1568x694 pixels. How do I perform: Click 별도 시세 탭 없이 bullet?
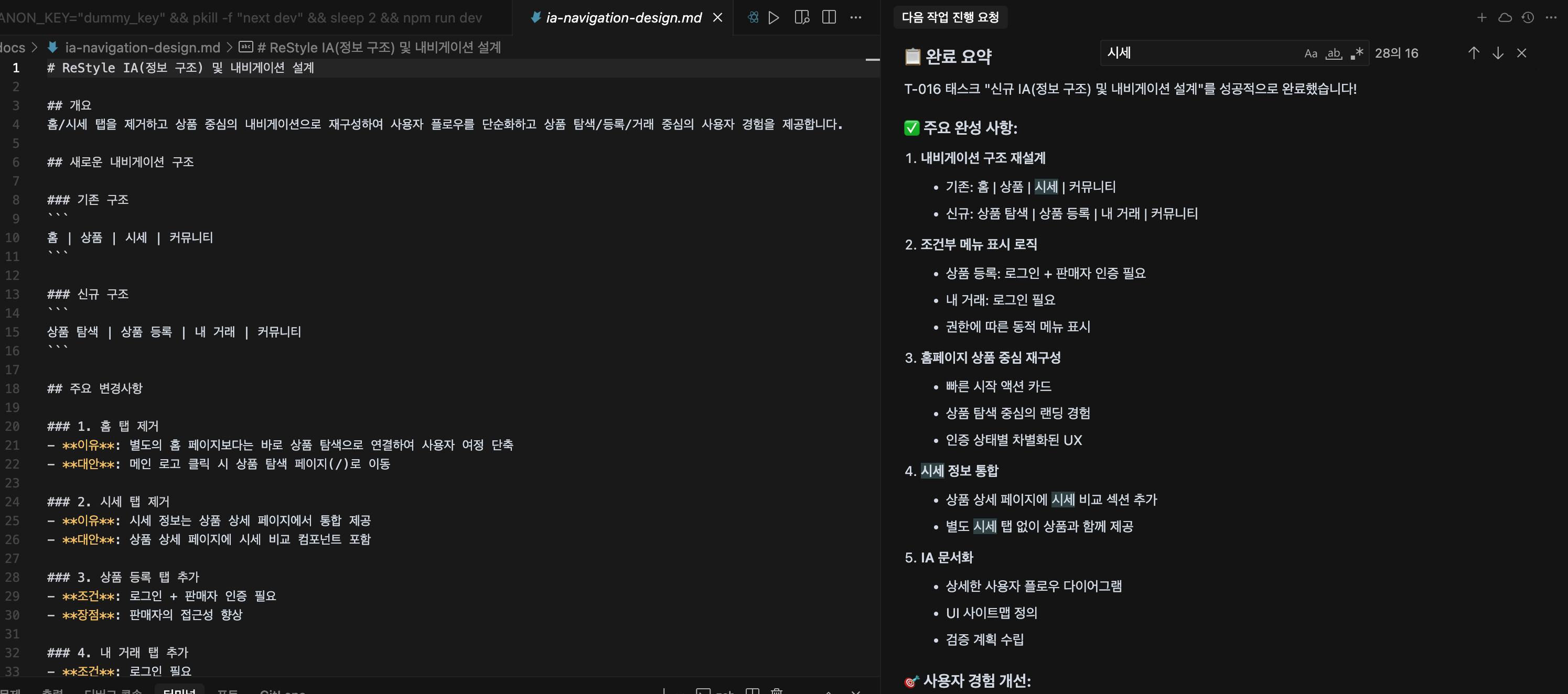click(1039, 526)
